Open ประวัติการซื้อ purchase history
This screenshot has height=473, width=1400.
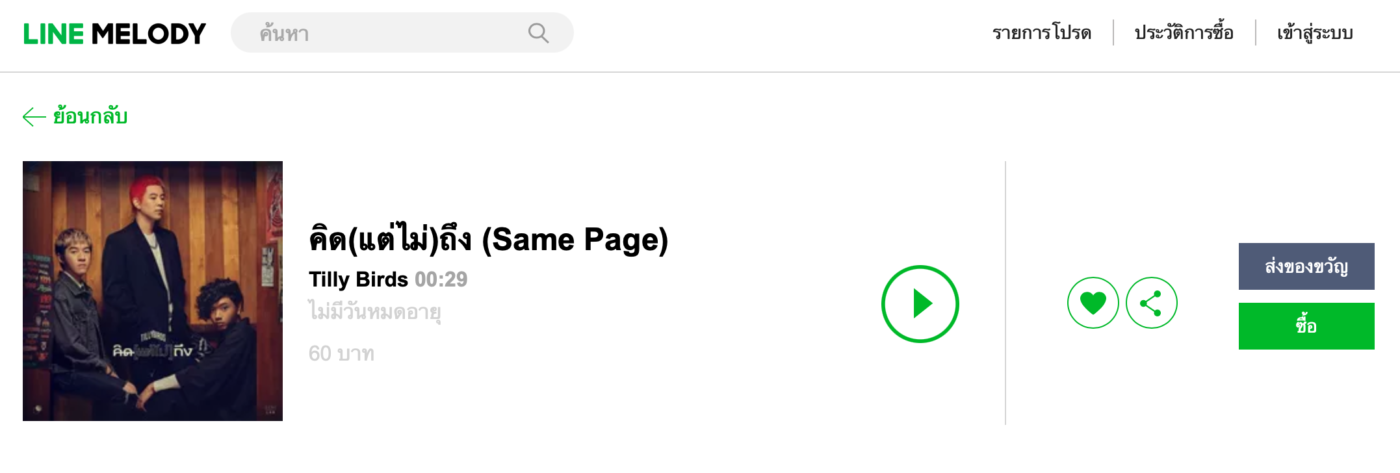click(x=1183, y=33)
